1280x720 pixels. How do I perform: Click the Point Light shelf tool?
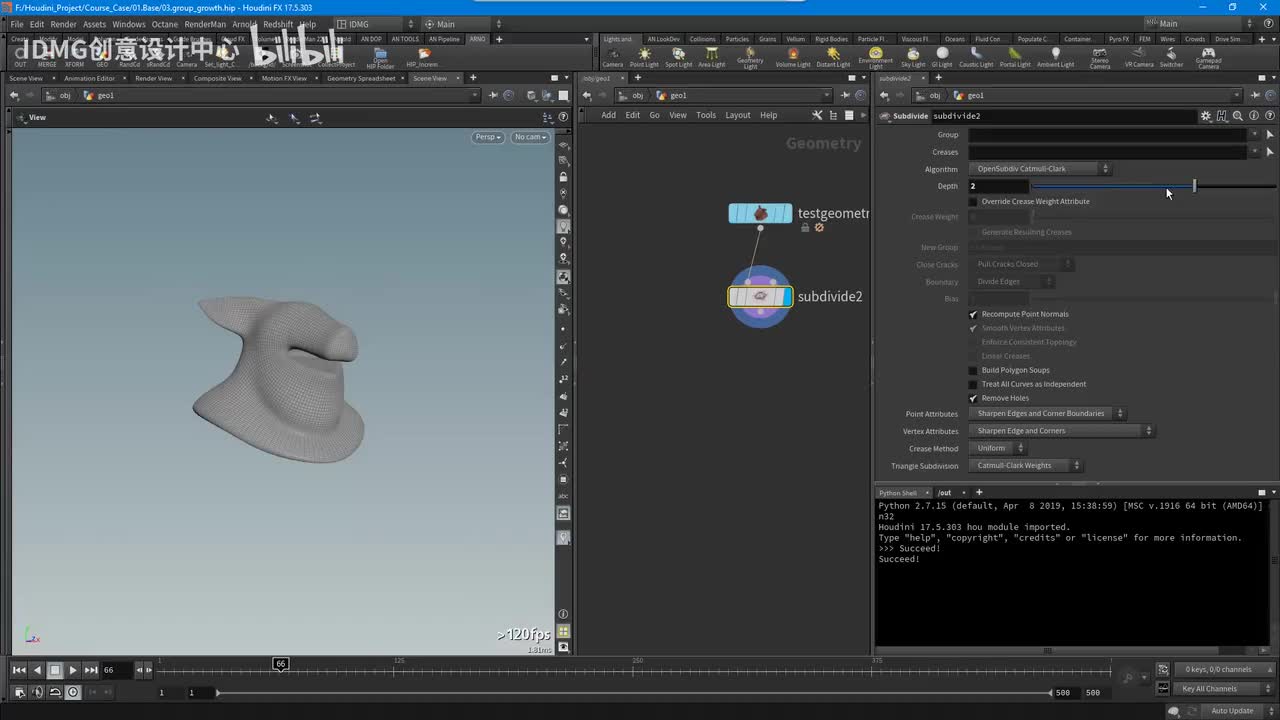coord(644,57)
